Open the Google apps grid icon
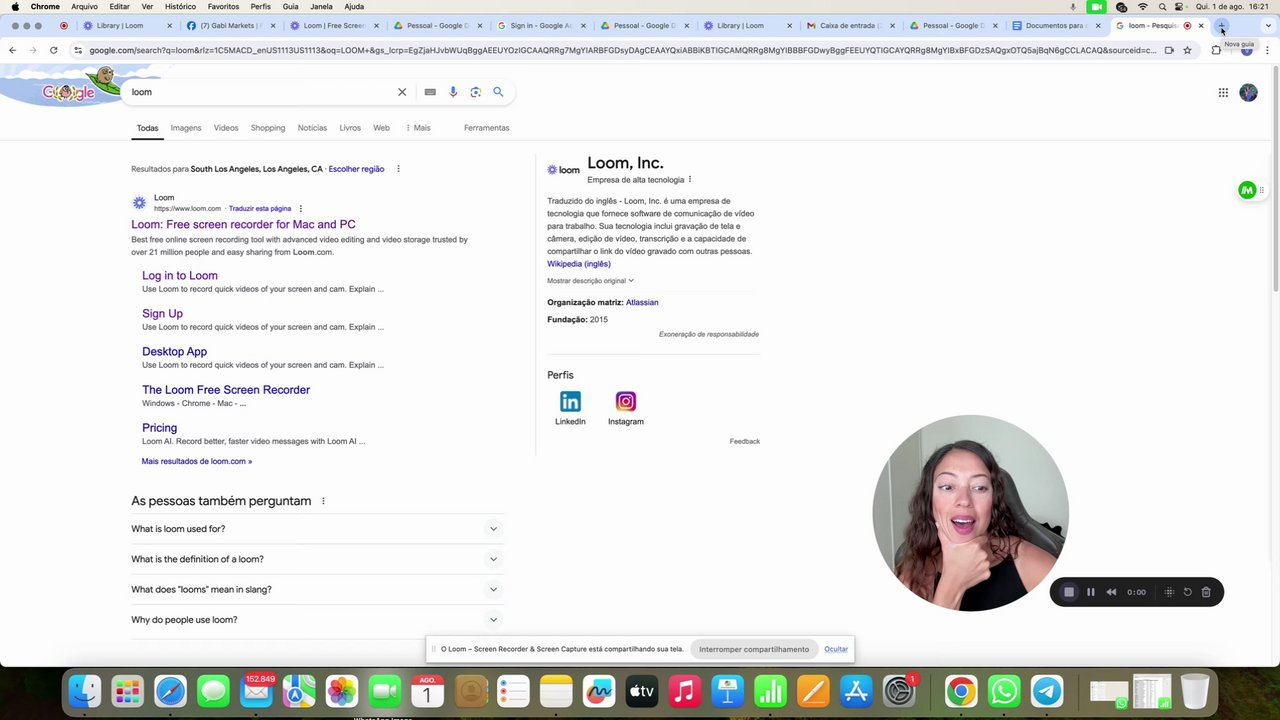This screenshot has height=720, width=1280. tap(1223, 92)
